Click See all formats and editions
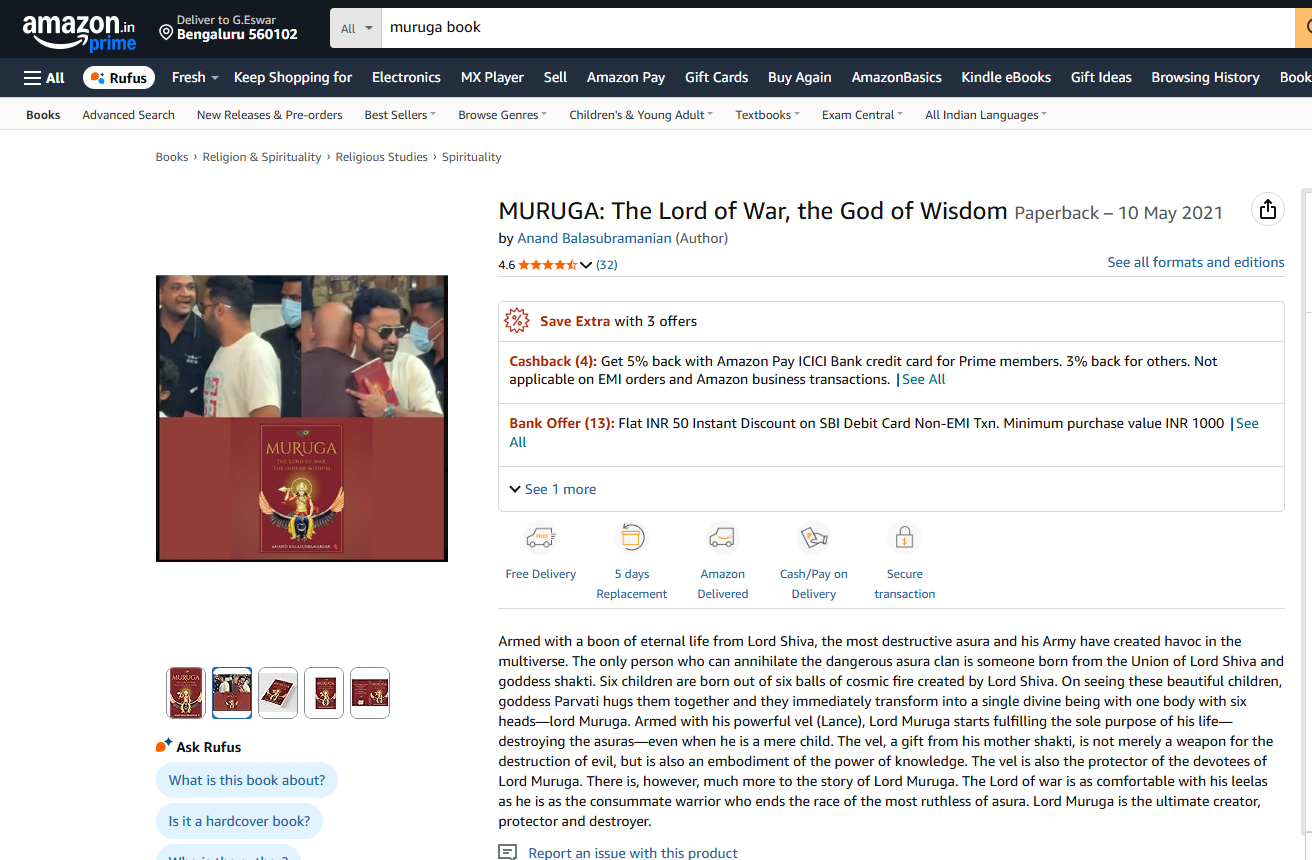This screenshot has width=1312, height=860. (1196, 262)
